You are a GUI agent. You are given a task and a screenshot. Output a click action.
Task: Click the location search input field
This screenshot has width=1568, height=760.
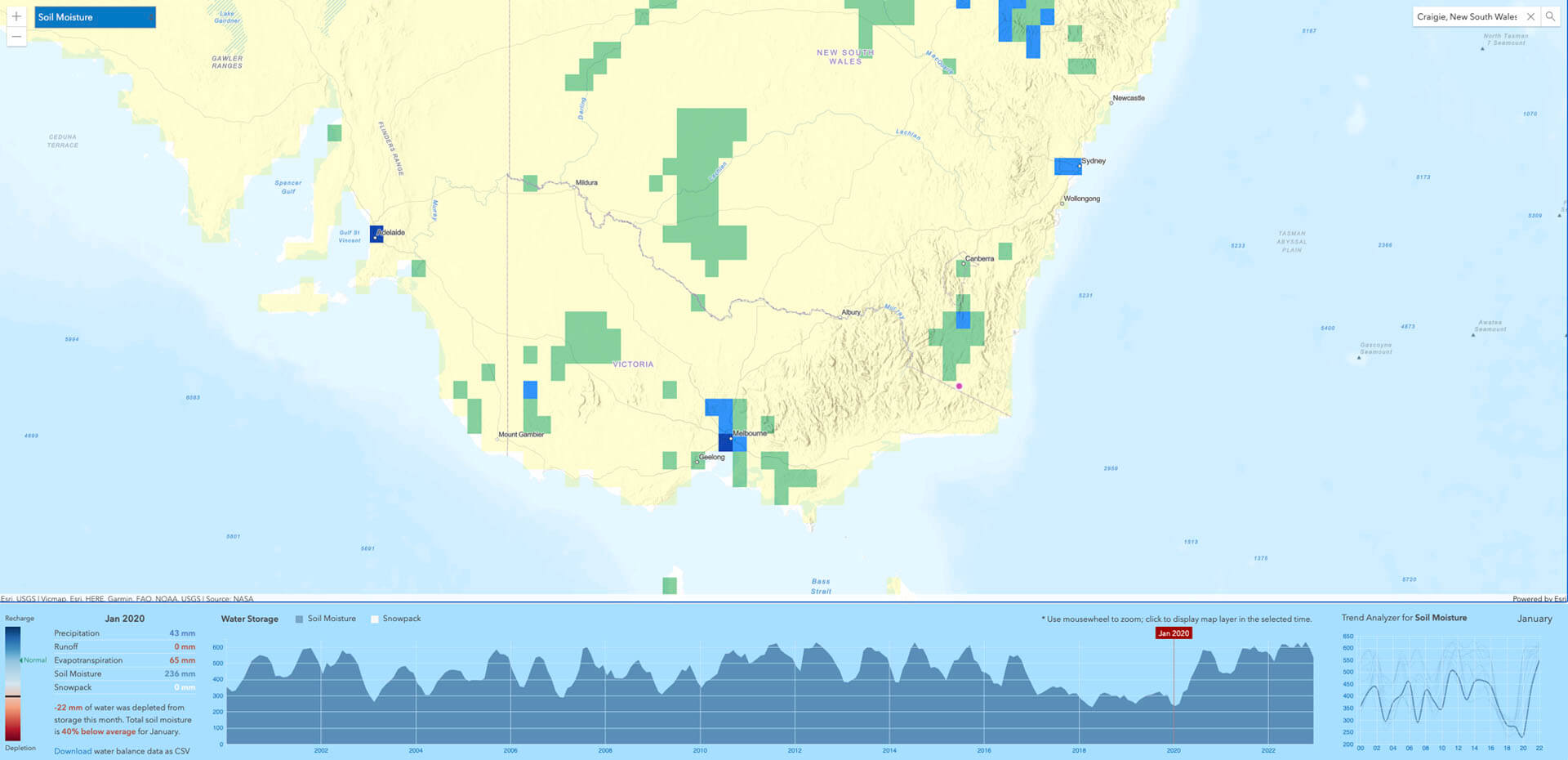[x=1467, y=16]
